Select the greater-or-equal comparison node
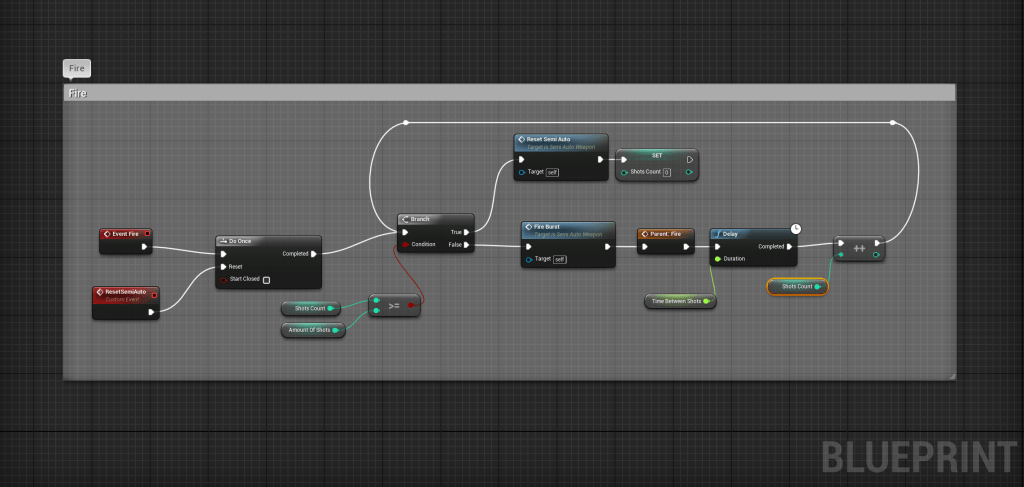 pos(394,305)
